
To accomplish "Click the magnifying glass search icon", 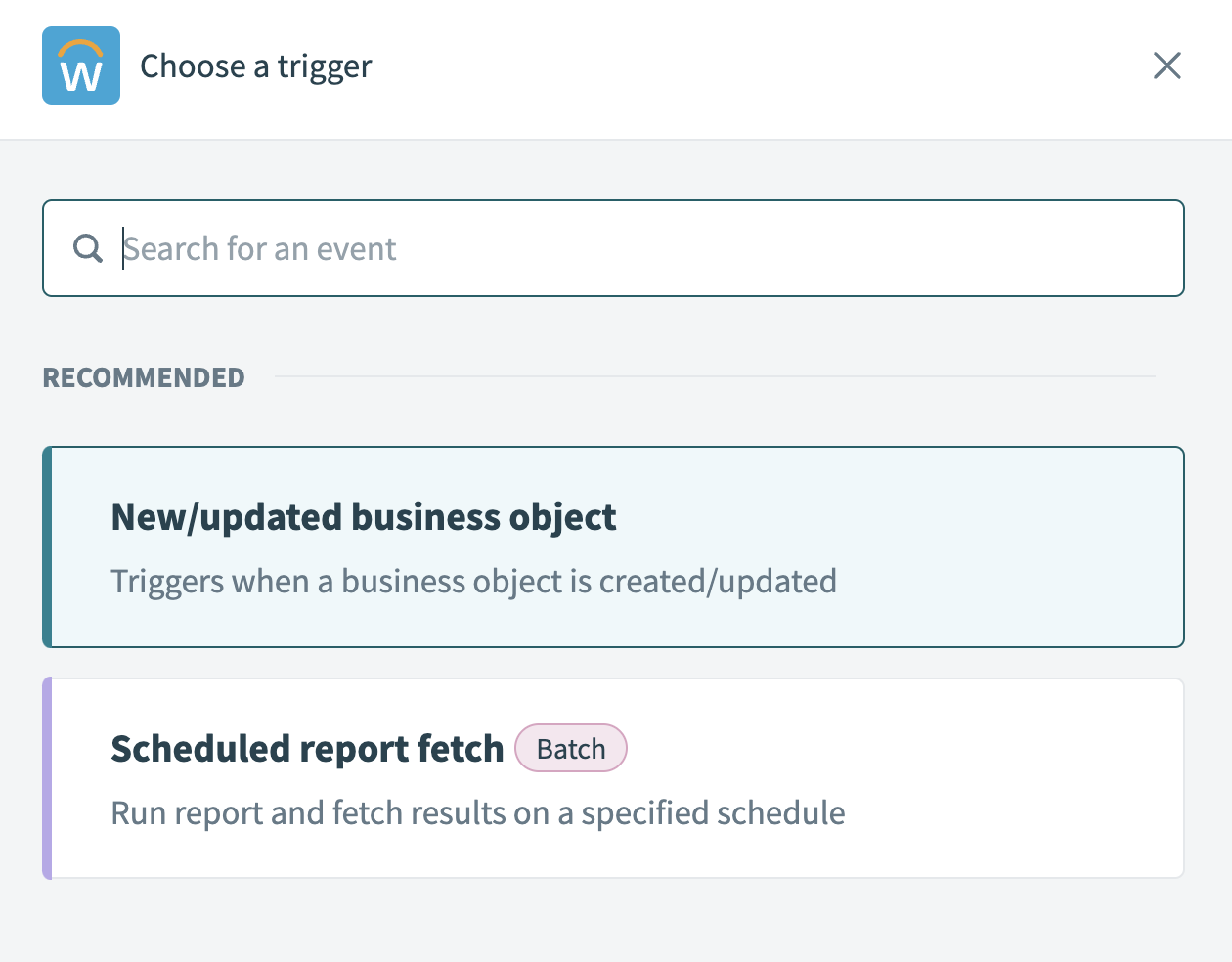I will (88, 248).
